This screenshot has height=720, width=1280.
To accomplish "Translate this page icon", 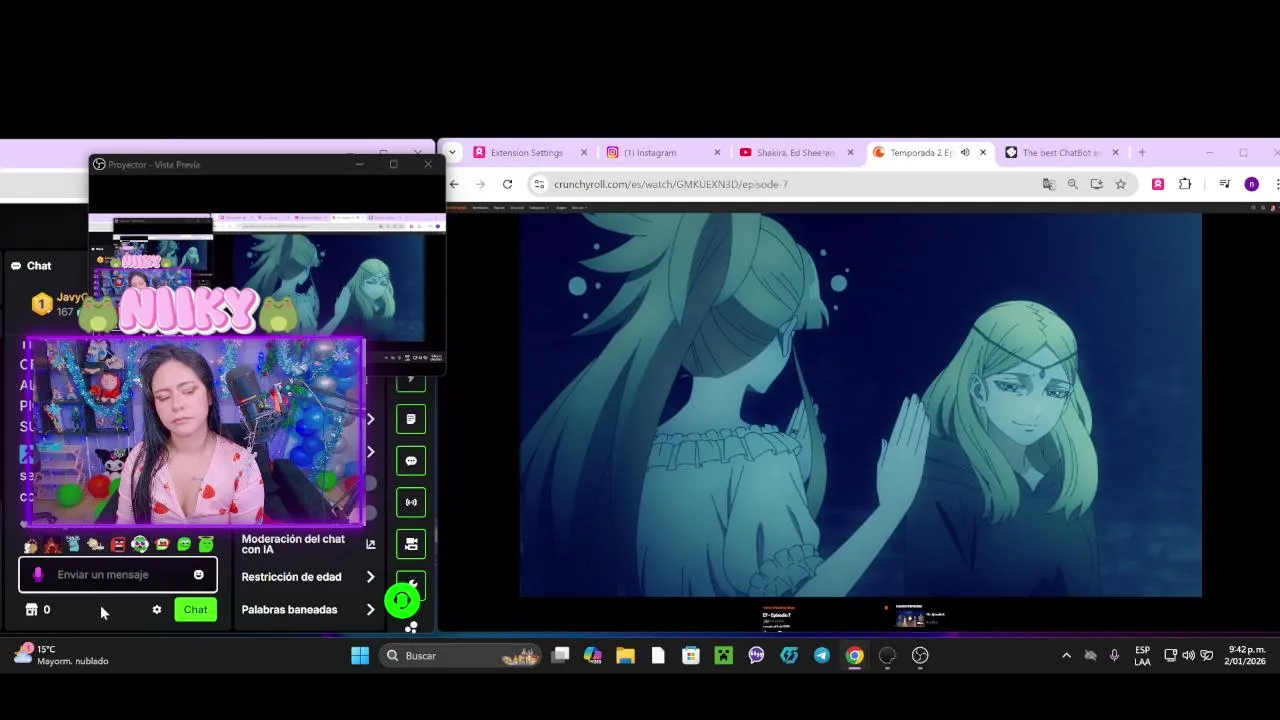I will click(x=1048, y=184).
